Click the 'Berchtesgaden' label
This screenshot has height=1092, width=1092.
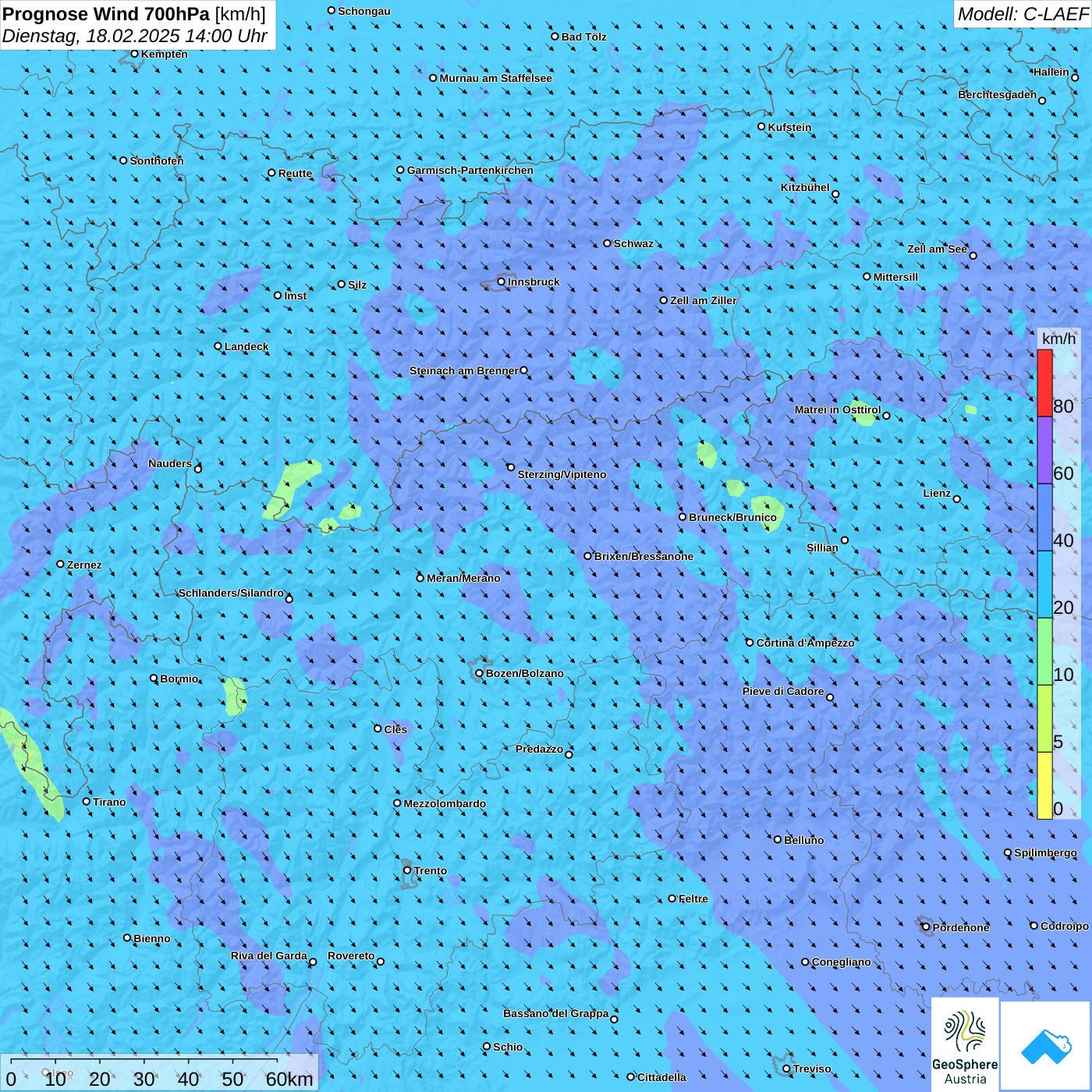tap(997, 94)
